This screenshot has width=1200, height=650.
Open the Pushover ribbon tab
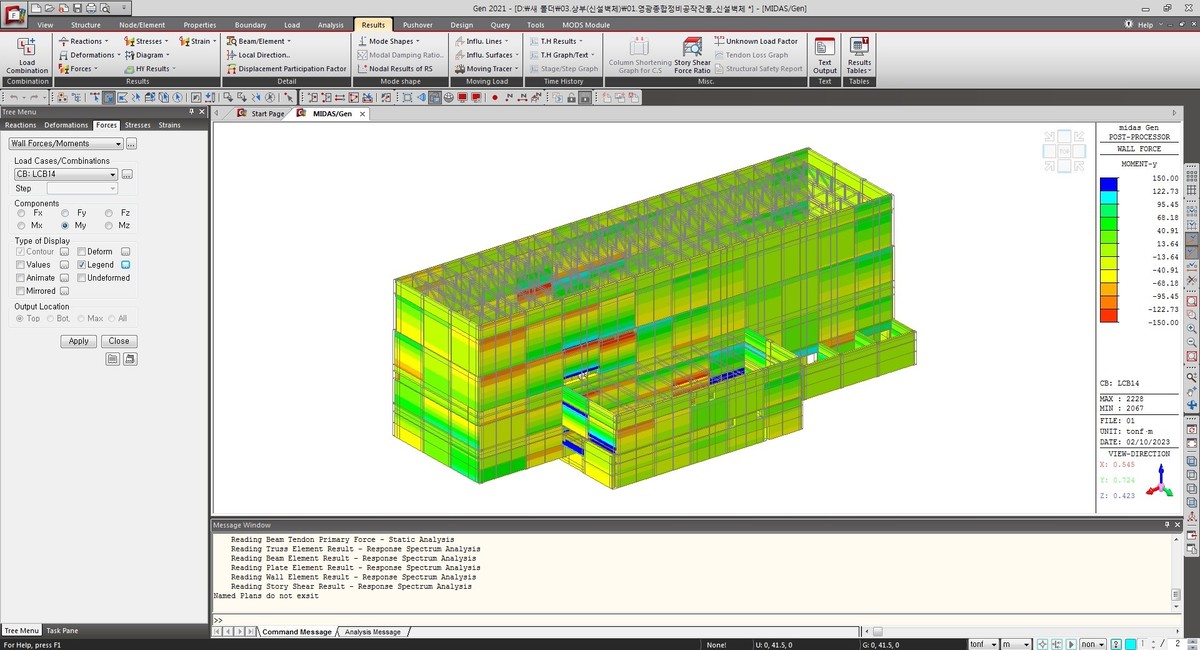417,24
